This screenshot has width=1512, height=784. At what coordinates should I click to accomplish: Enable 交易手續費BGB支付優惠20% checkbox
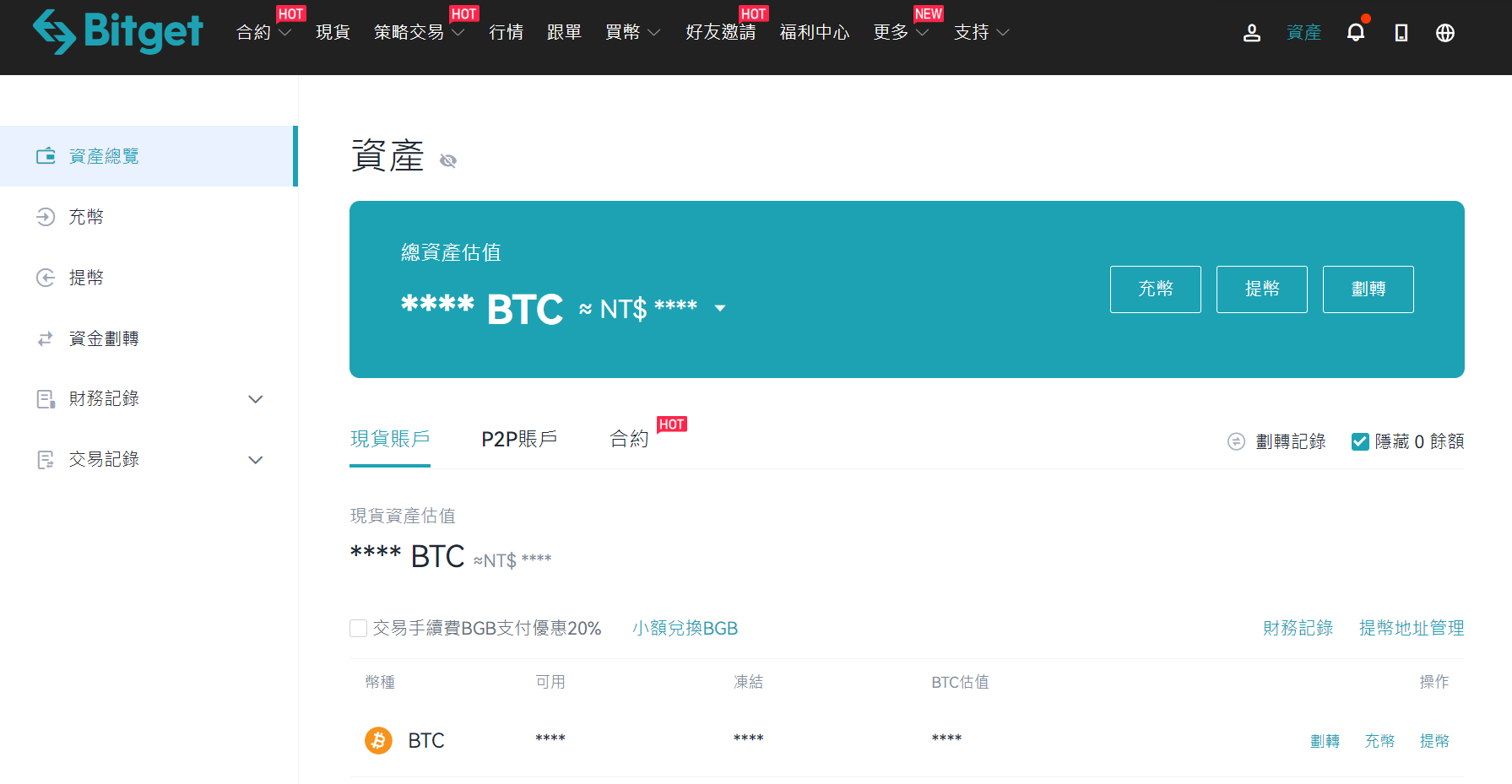[358, 628]
